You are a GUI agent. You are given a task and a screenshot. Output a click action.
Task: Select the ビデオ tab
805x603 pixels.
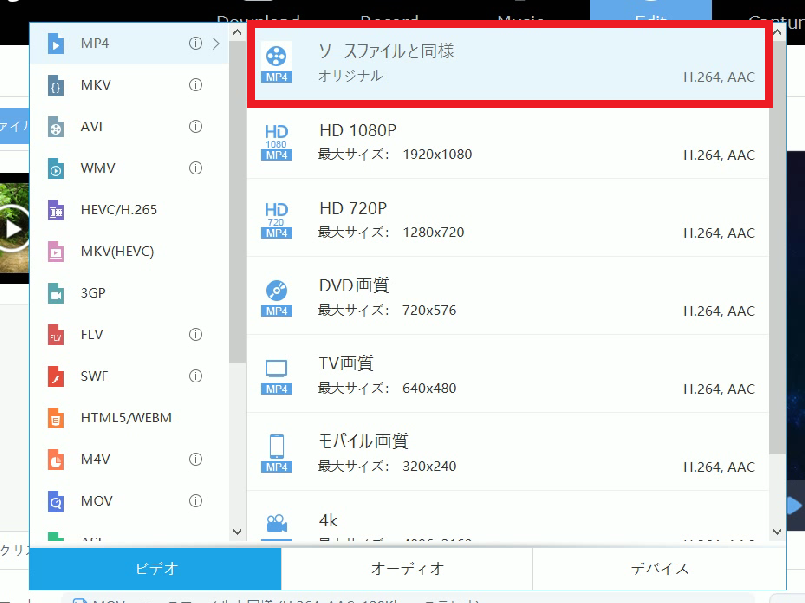pyautogui.click(x=155, y=569)
